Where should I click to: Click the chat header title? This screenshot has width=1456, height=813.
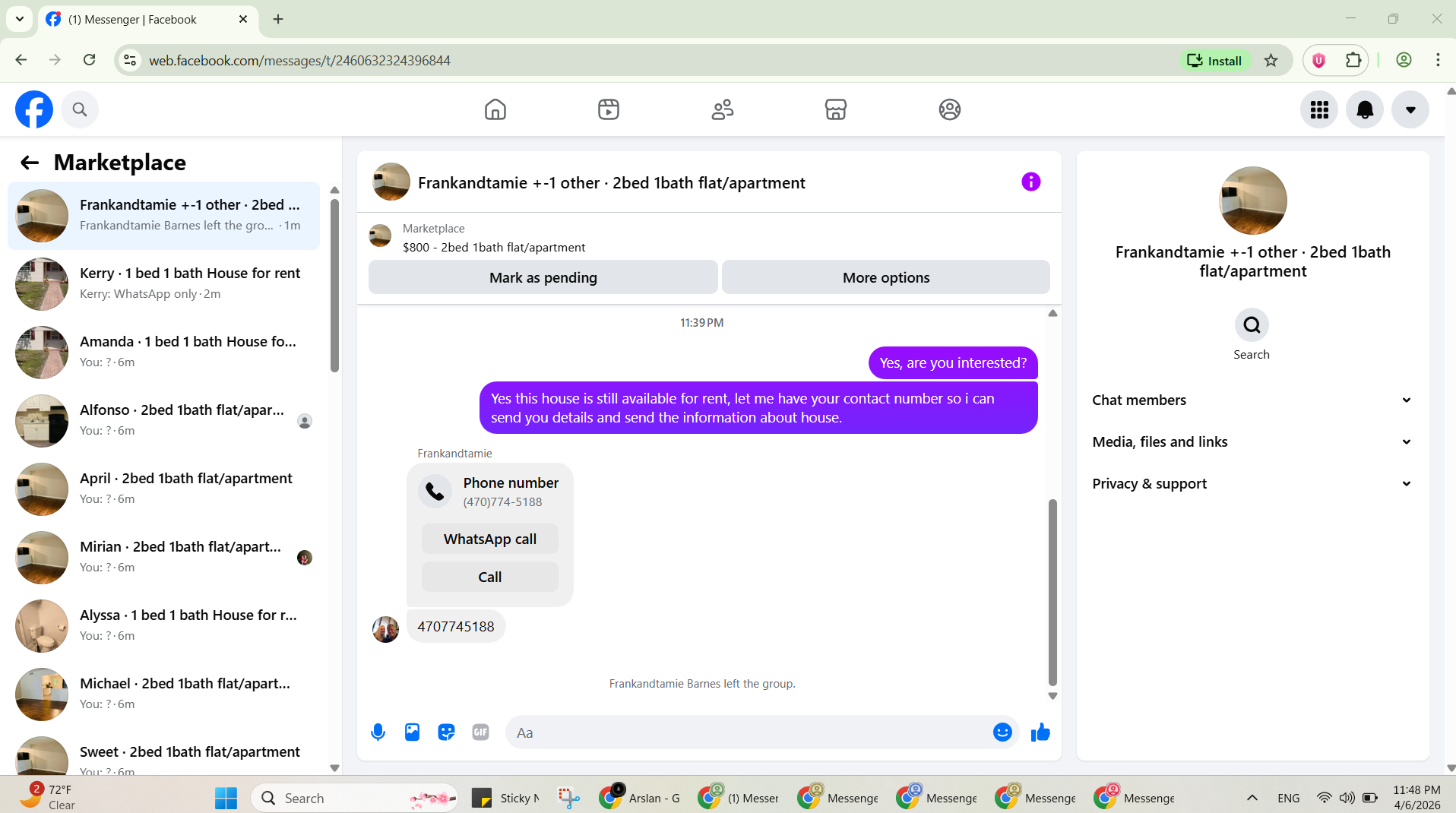coord(611,183)
